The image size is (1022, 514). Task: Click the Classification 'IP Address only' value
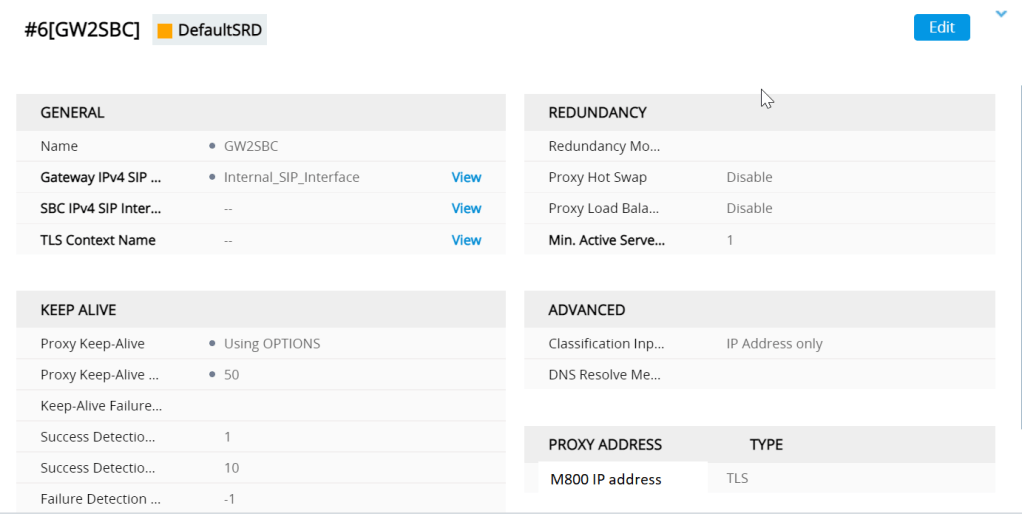click(x=774, y=344)
